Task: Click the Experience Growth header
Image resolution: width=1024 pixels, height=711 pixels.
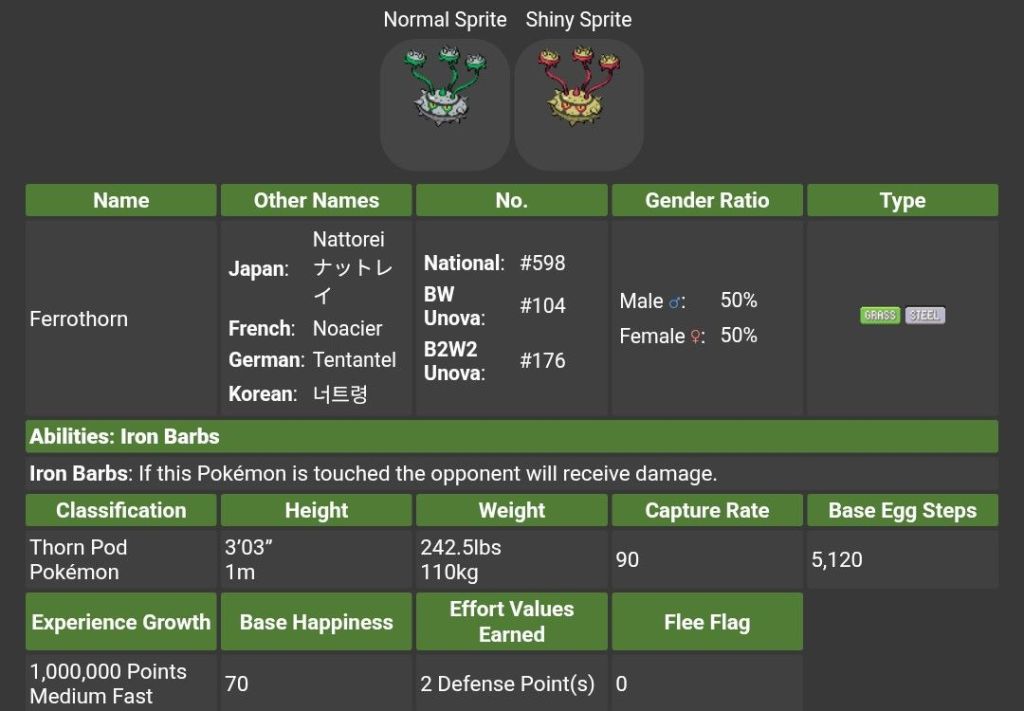Action: tap(121, 622)
